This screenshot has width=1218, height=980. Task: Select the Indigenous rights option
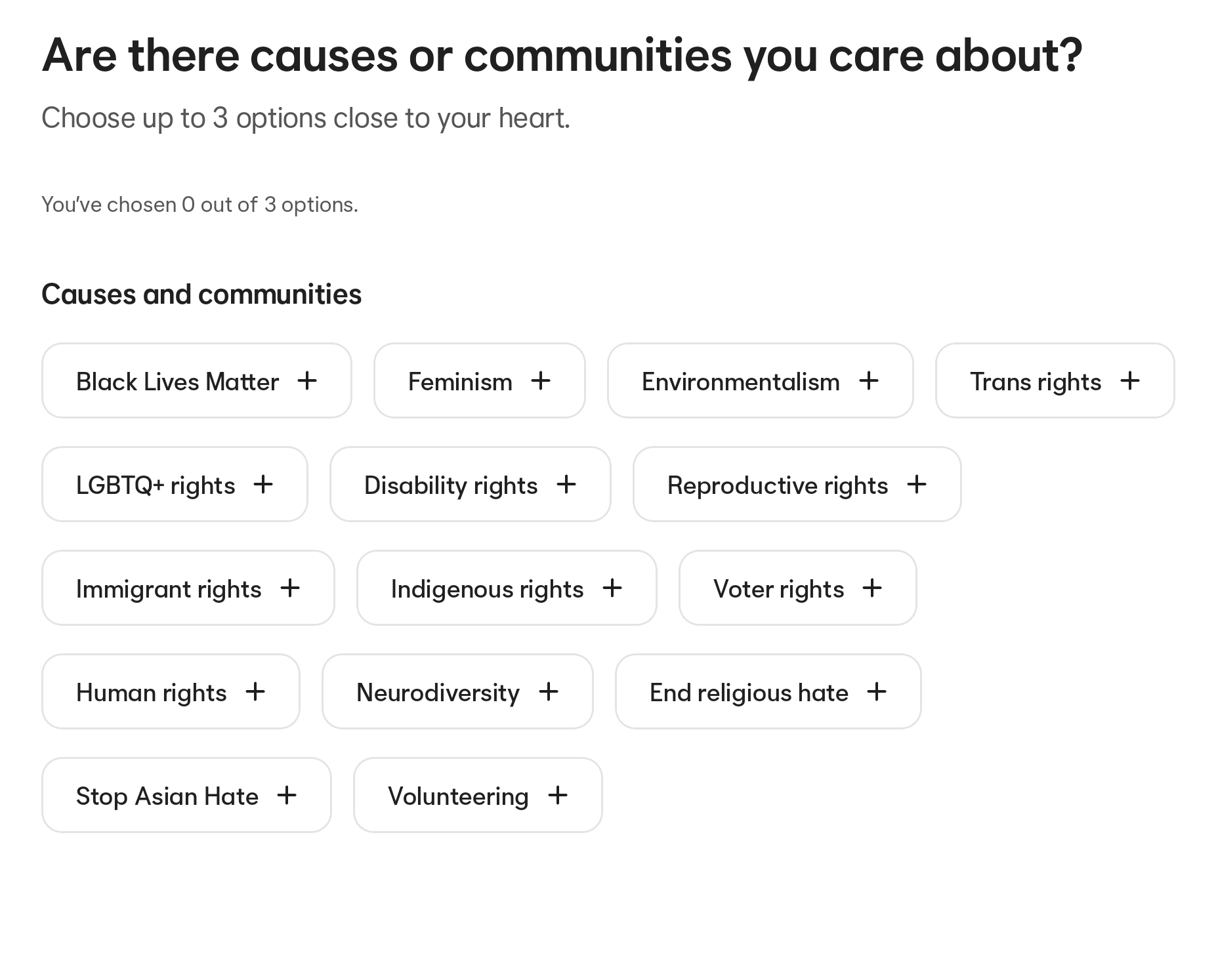pos(506,588)
